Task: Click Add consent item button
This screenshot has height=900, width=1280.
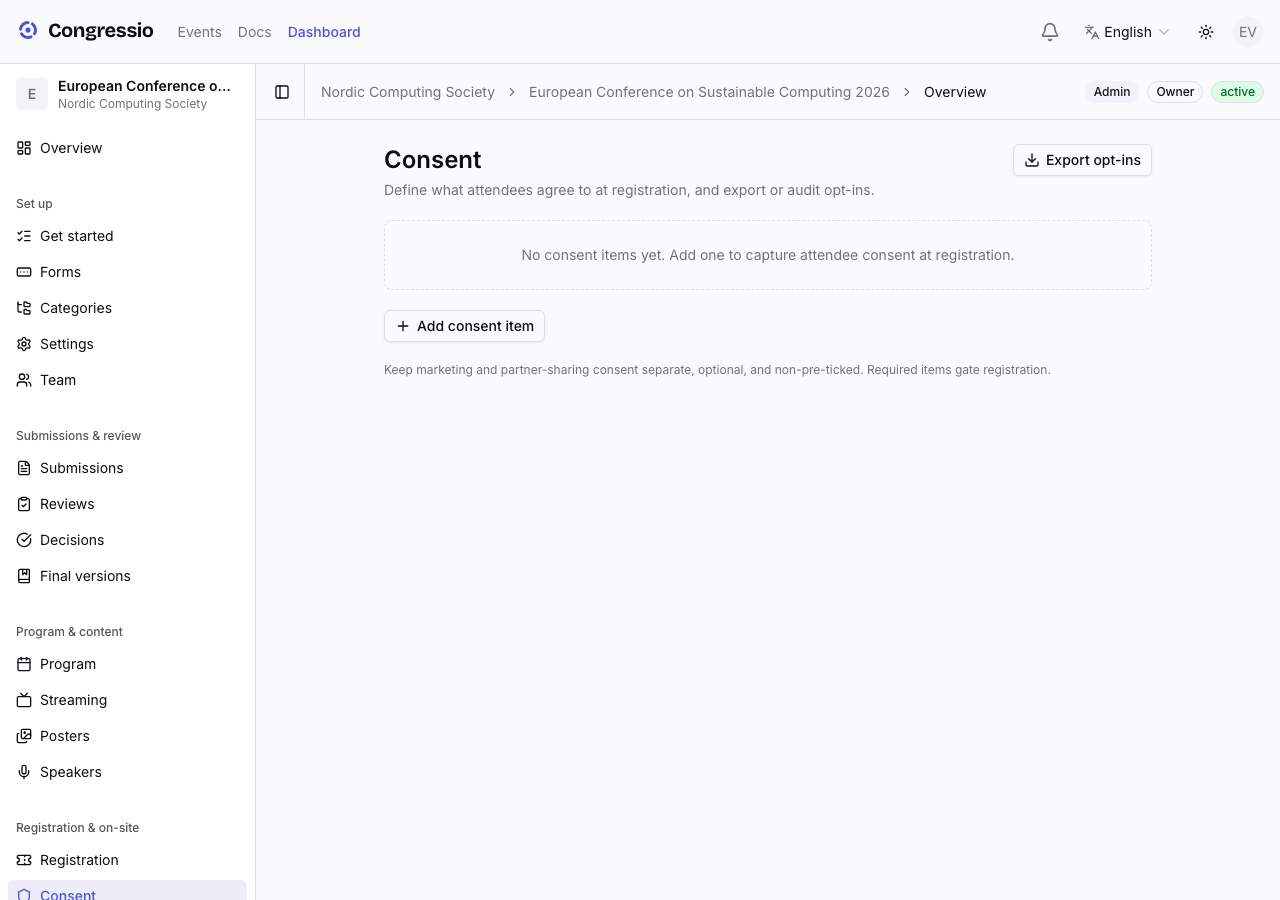Action: tap(464, 326)
